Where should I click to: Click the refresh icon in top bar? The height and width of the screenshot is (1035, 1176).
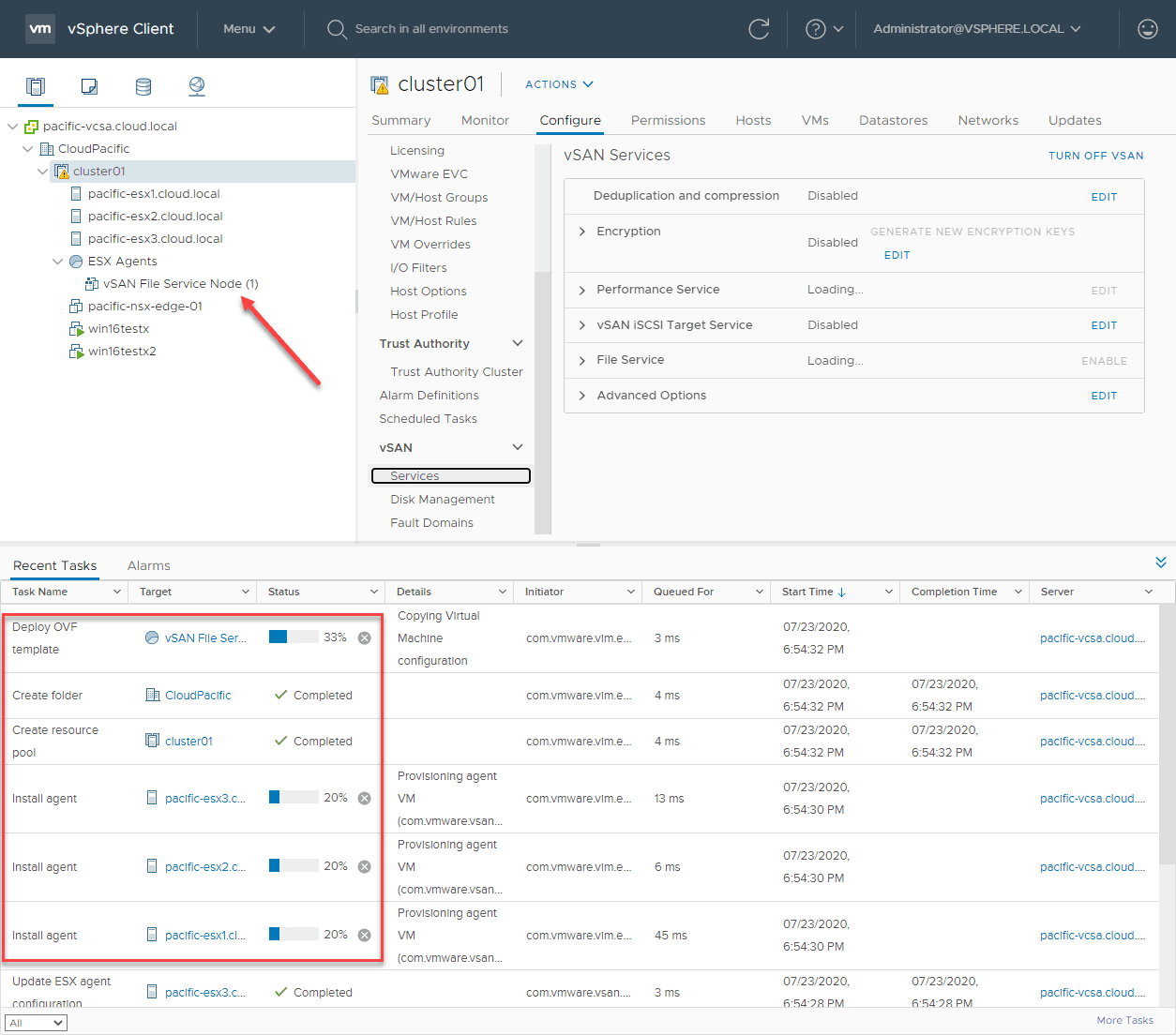click(x=759, y=29)
